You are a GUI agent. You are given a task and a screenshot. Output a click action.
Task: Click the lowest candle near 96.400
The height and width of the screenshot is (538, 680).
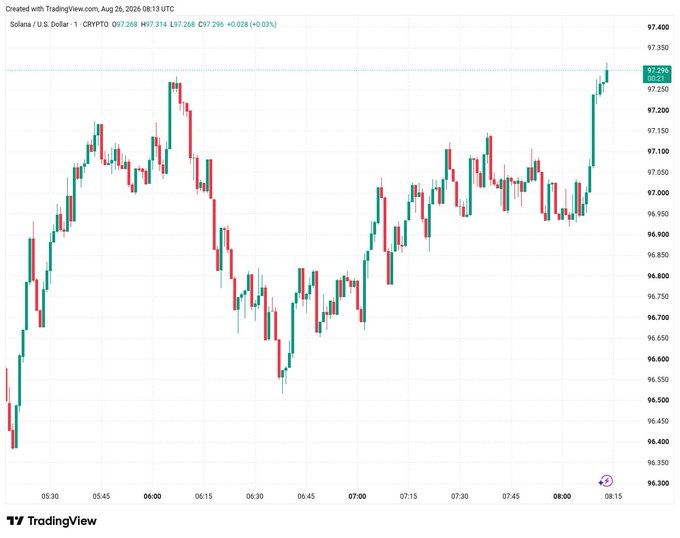[x=13, y=438]
